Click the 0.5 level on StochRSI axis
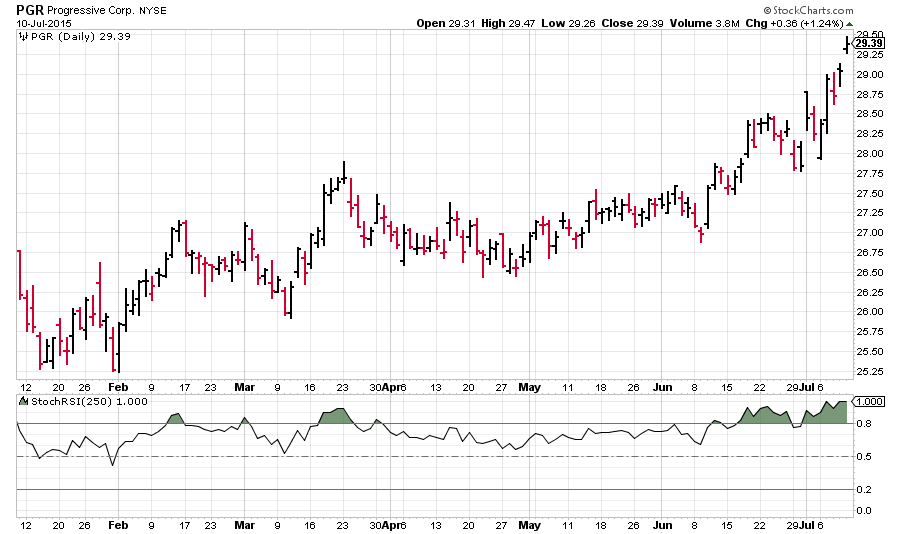Viewport: 900px width, 534px height. 864,456
